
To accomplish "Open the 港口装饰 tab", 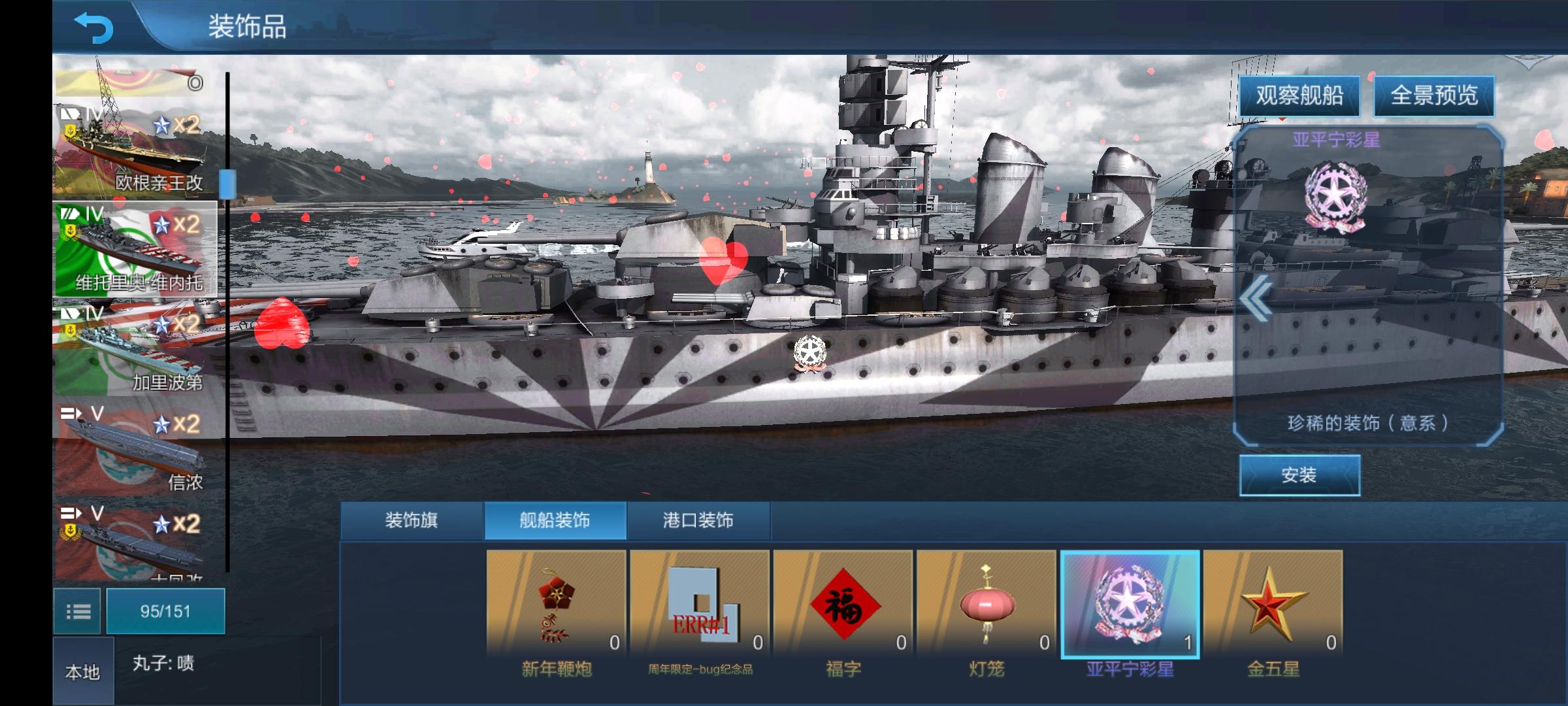I will 698,520.
